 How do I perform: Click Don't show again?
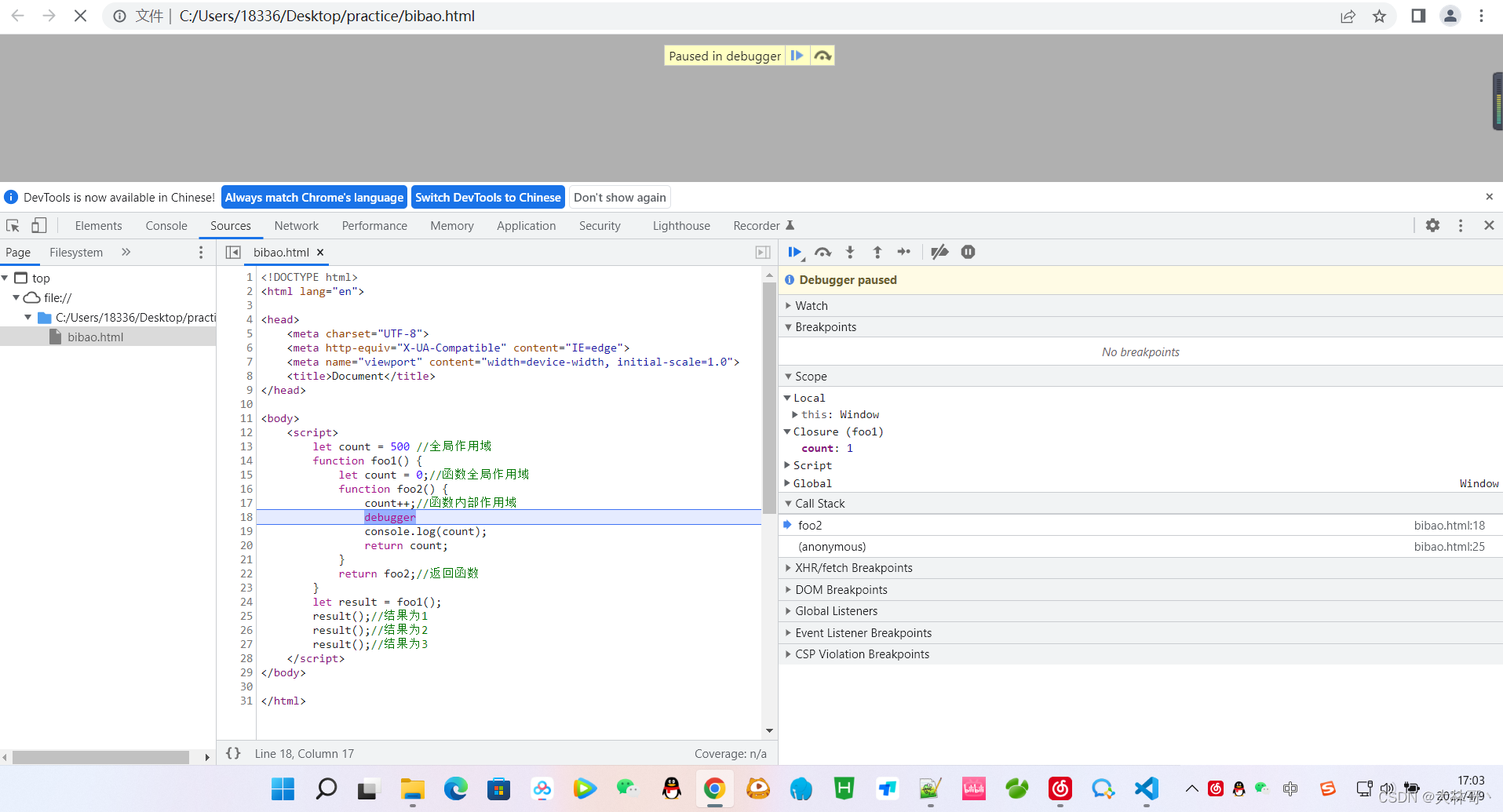[620, 198]
